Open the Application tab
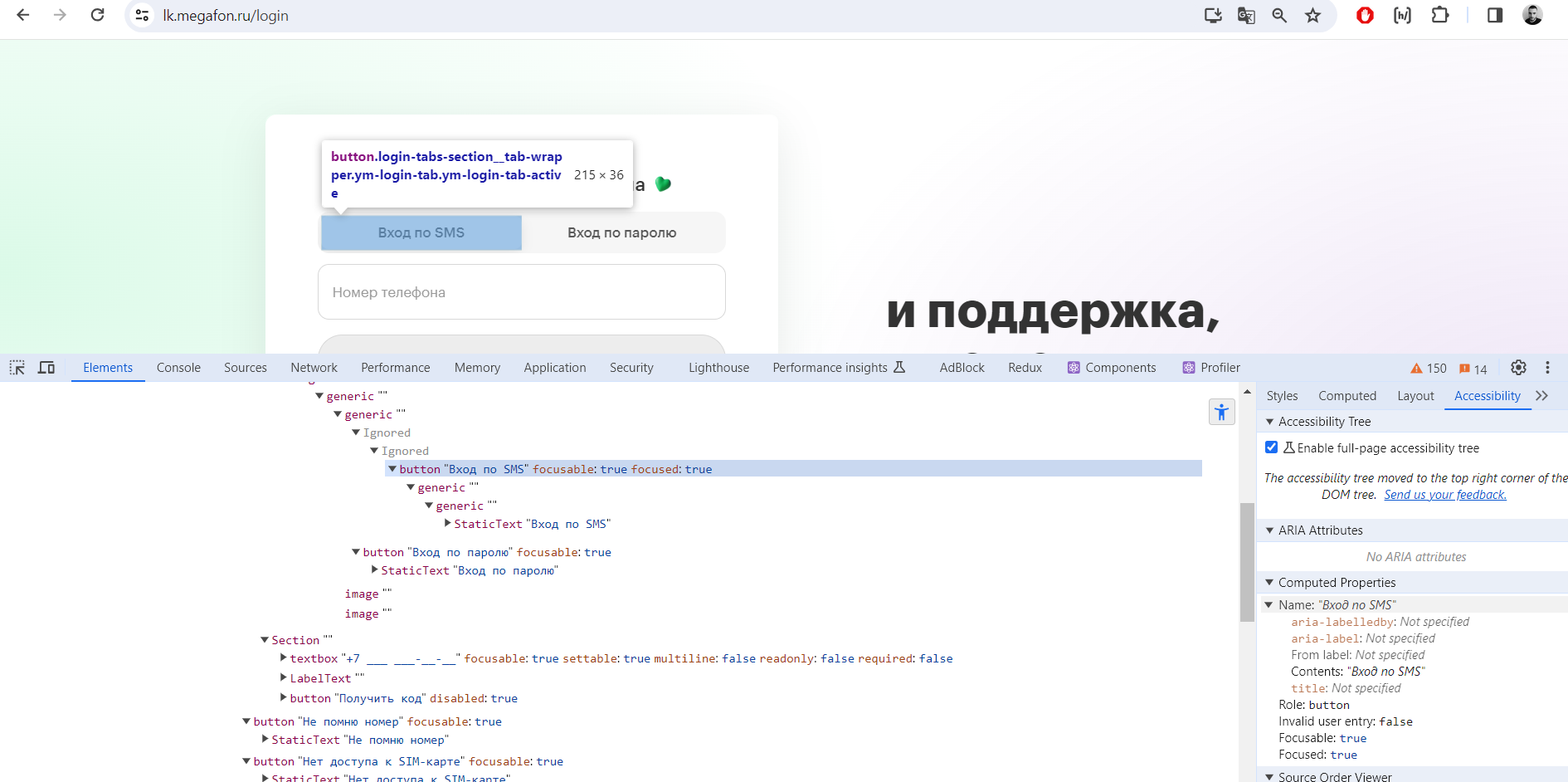 [x=555, y=368]
